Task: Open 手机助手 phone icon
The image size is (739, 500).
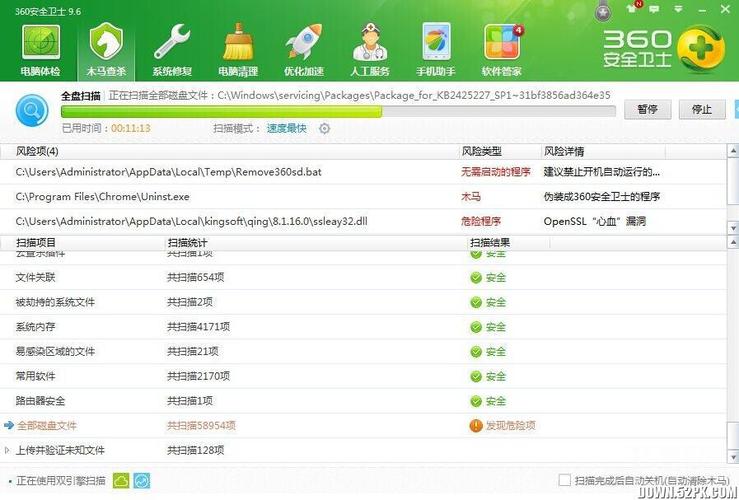Action: click(x=436, y=41)
